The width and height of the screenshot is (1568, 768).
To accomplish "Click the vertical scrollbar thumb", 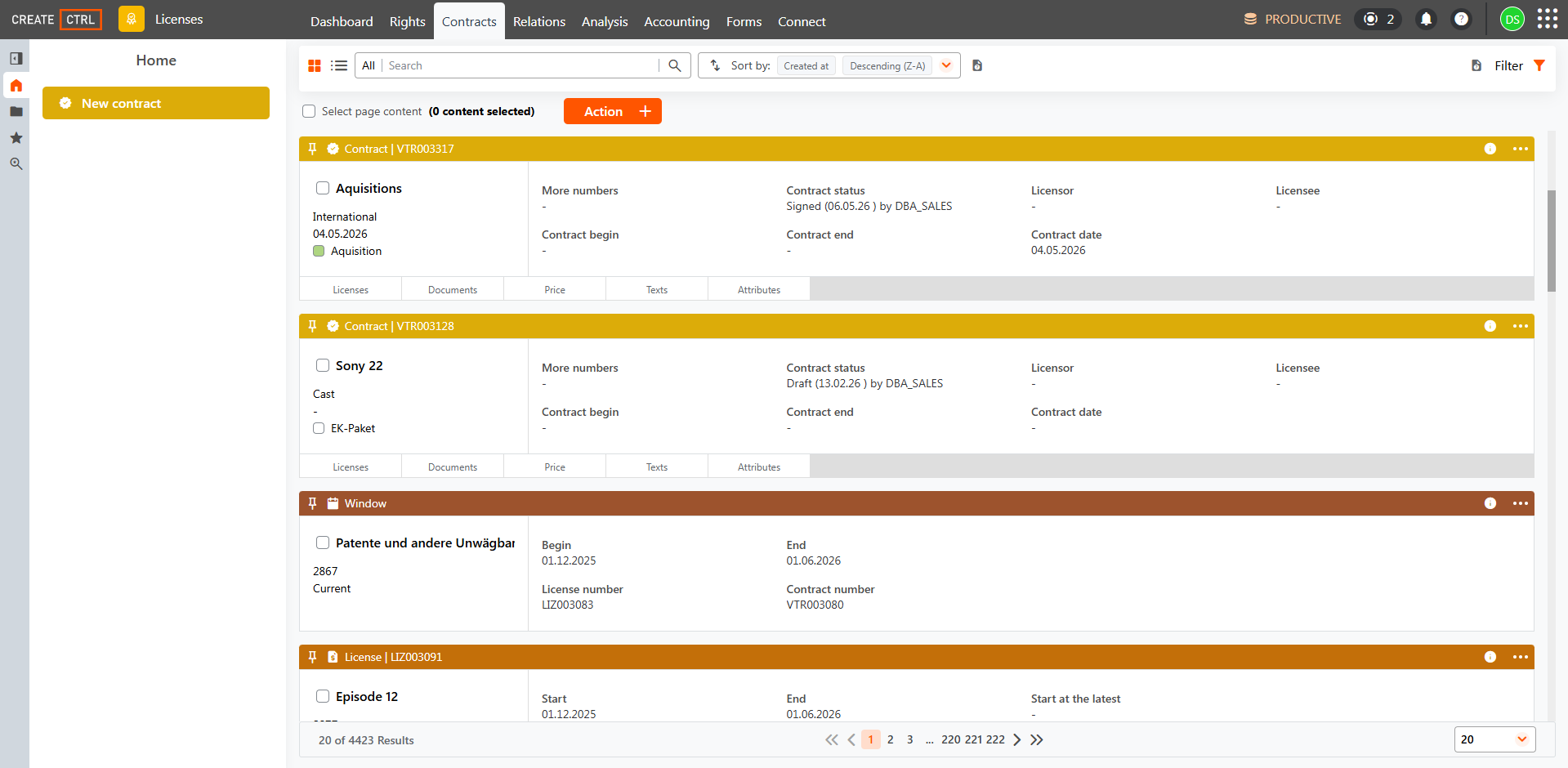I will point(1552,241).
